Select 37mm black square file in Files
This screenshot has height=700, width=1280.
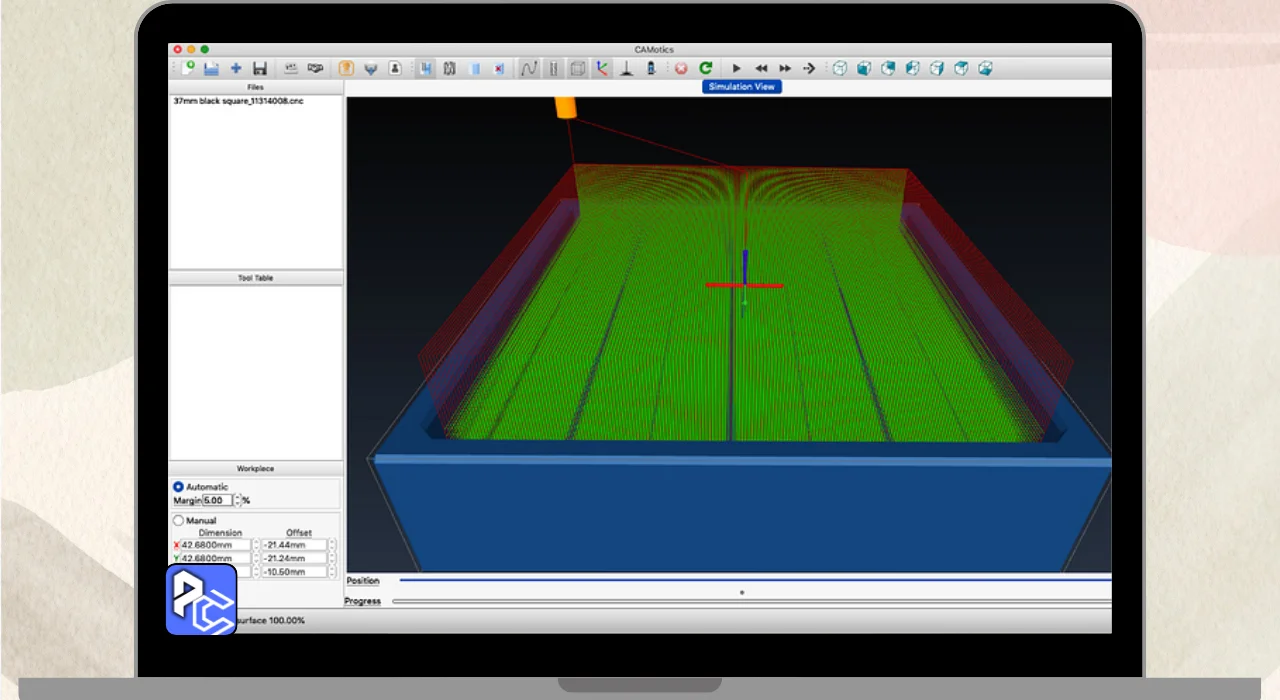tap(238, 102)
